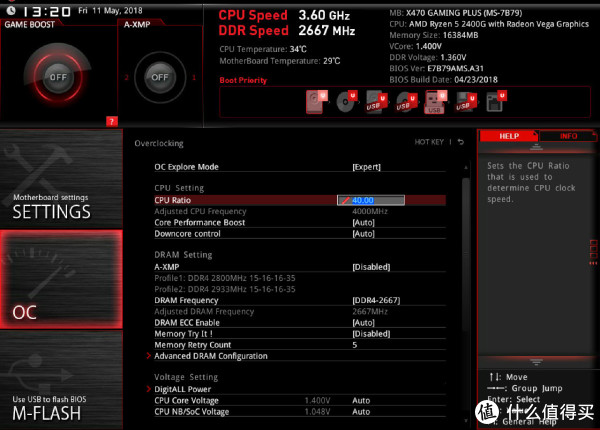Click the help panel bottom grip handle

point(536,362)
